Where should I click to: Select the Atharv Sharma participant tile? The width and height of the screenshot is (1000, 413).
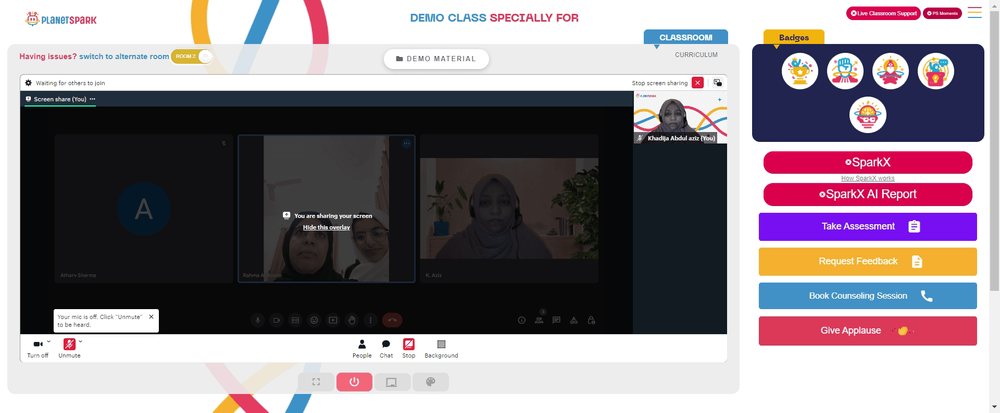tap(143, 208)
